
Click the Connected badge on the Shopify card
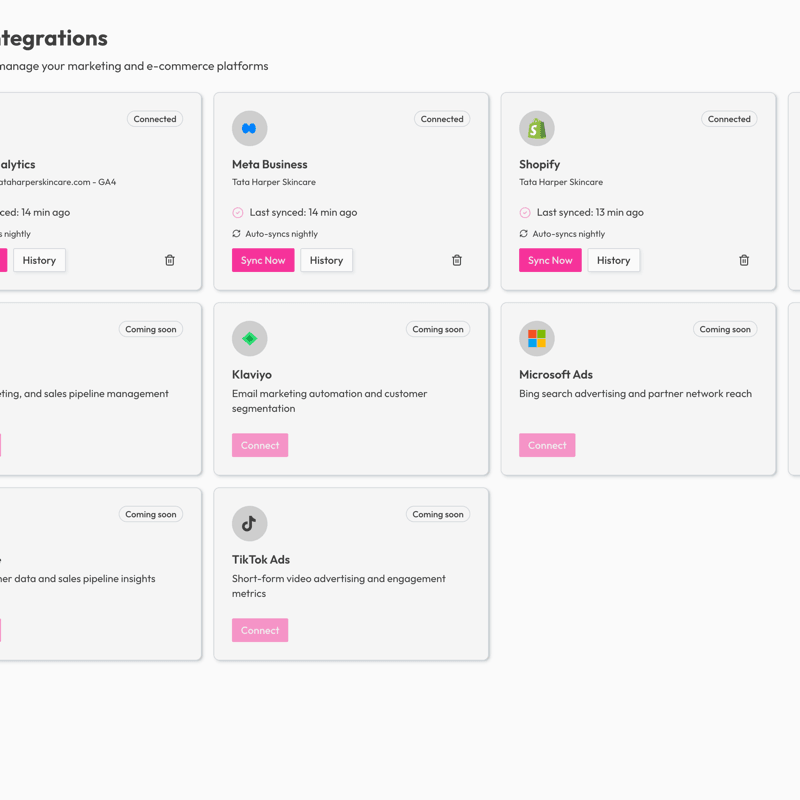click(x=729, y=119)
